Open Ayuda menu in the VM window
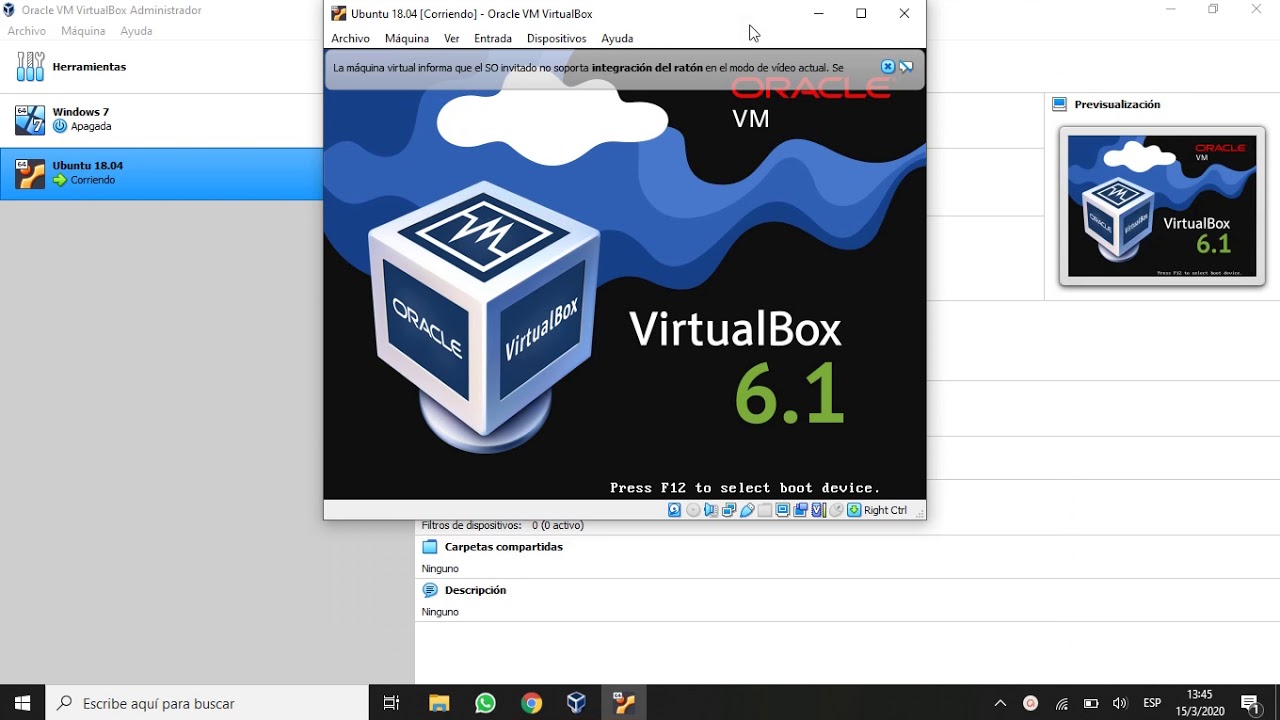The height and width of the screenshot is (720, 1280). pos(617,38)
